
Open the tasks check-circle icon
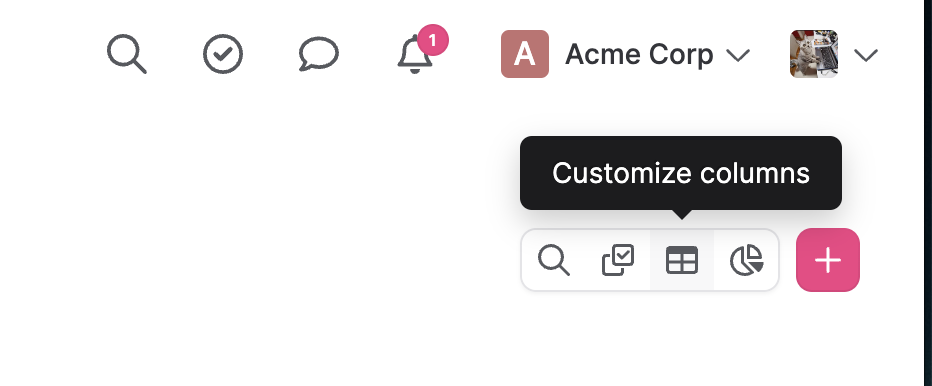[x=223, y=54]
